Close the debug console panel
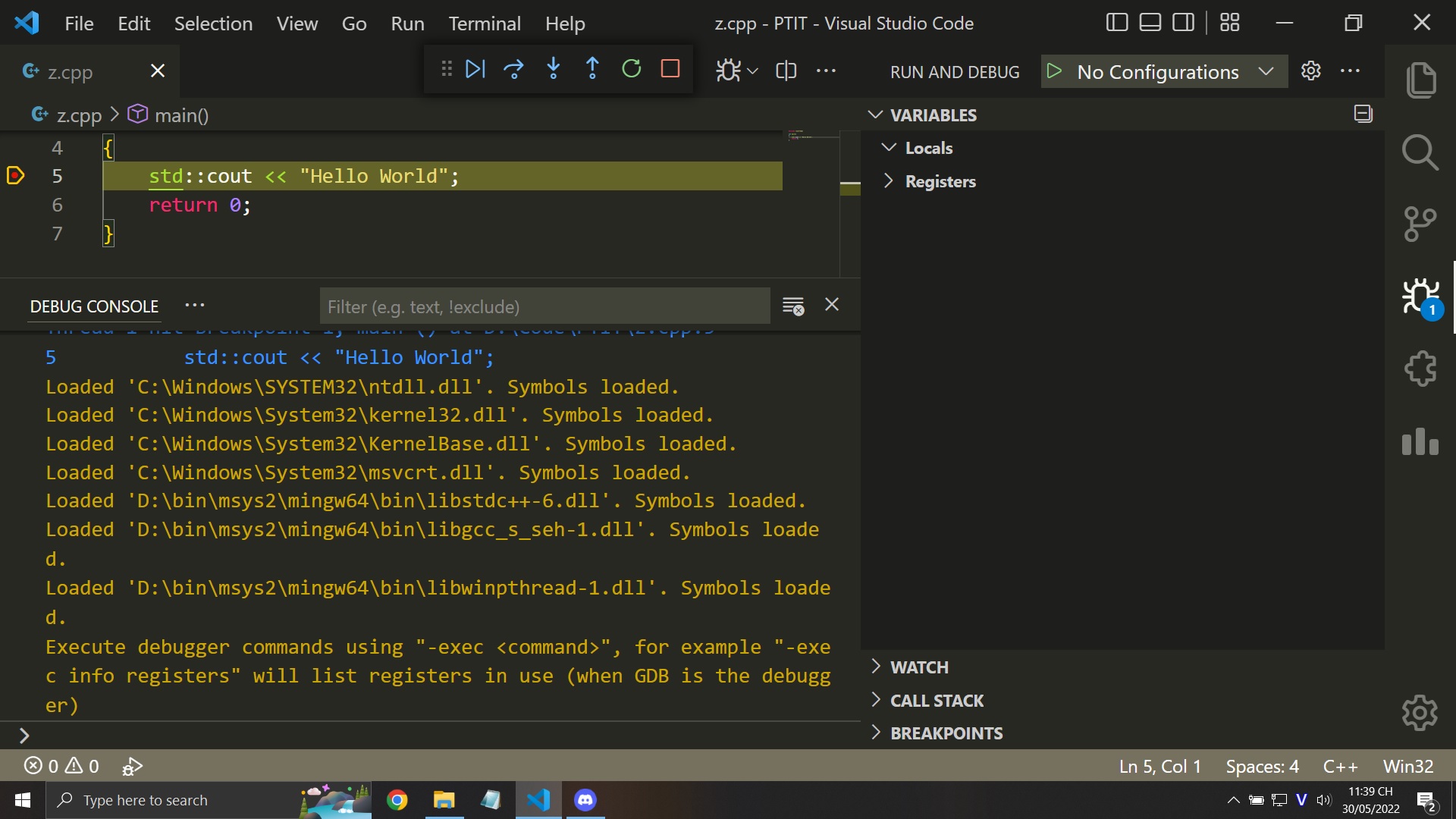The height and width of the screenshot is (819, 1456). 832,305
